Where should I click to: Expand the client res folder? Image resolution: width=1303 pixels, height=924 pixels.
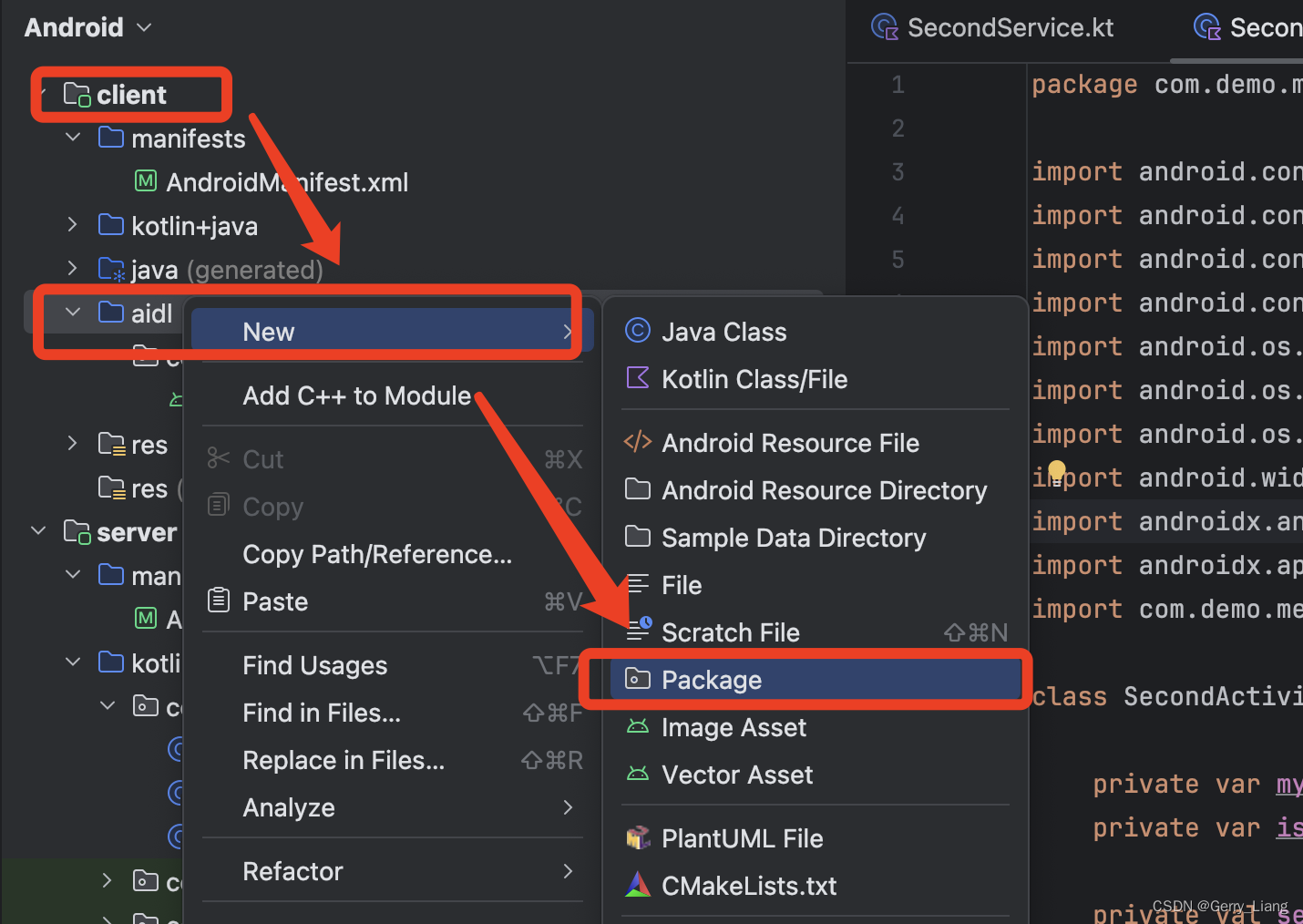73,444
